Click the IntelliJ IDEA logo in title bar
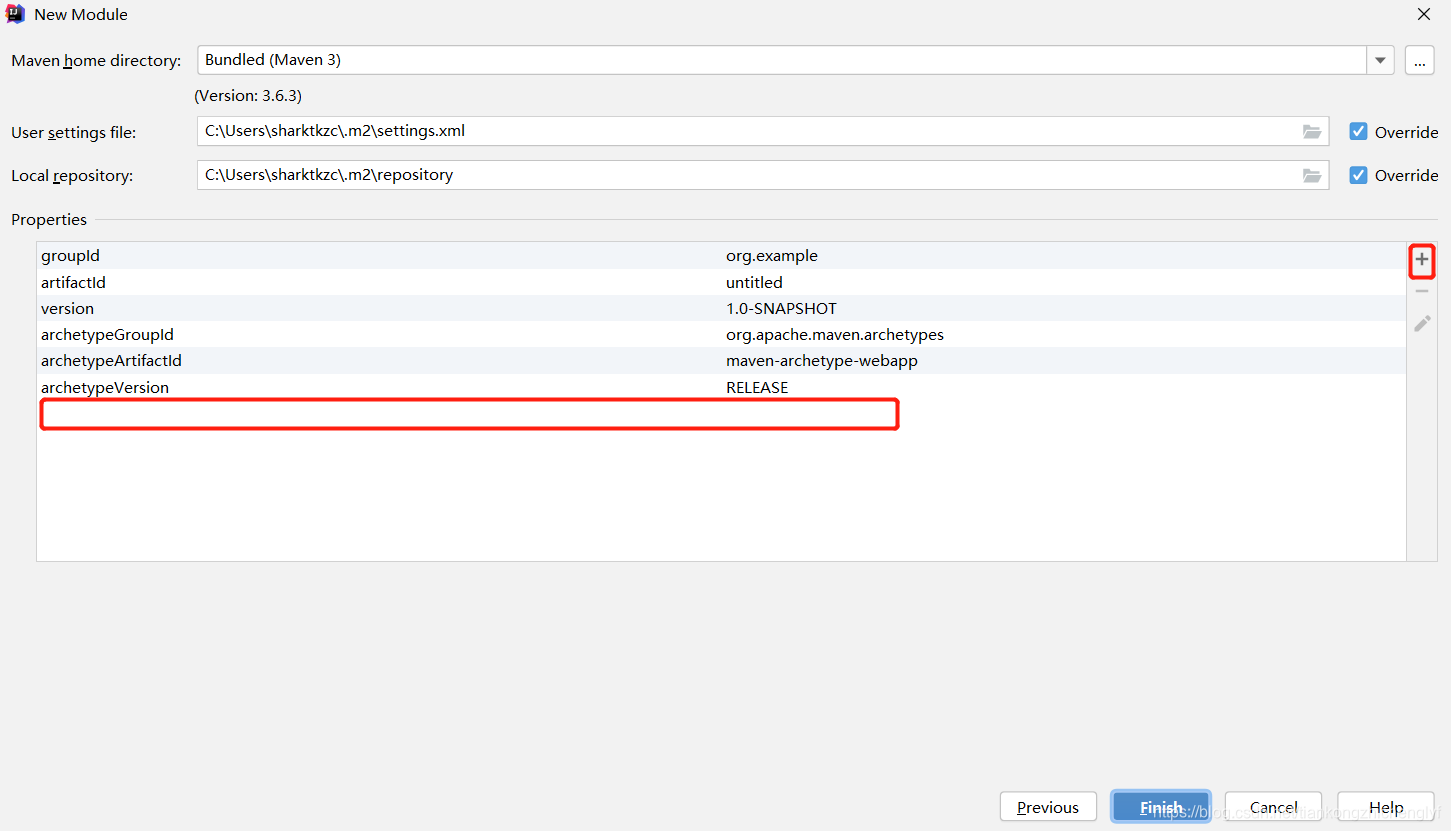1451x831 pixels. point(15,14)
